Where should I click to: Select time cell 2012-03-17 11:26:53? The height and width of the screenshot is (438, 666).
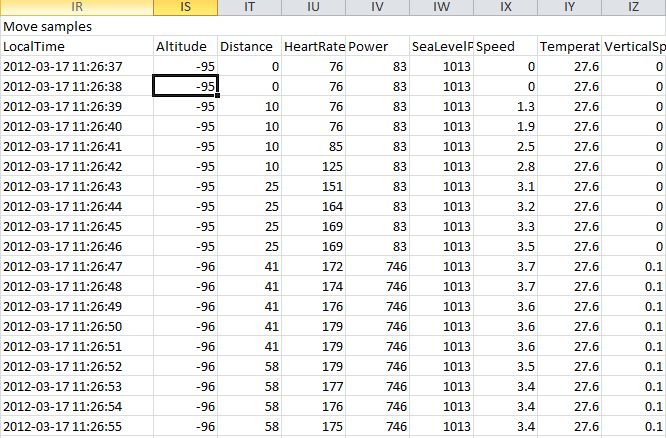point(76,386)
